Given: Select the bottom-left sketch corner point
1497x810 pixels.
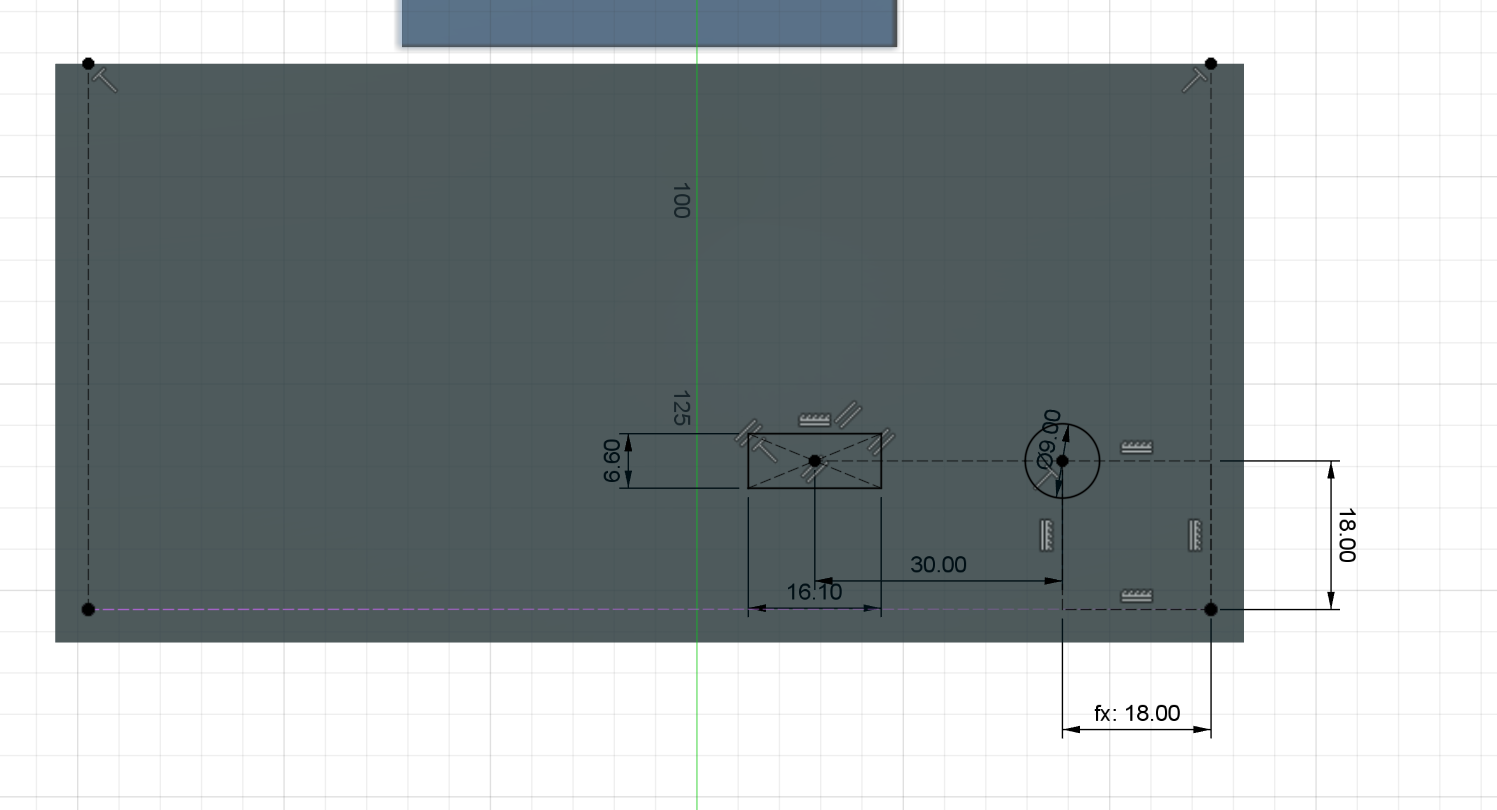Looking at the screenshot, I should (x=88, y=609).
